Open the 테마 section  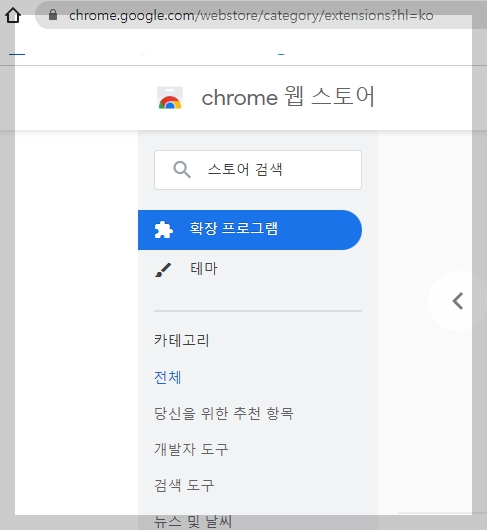[x=204, y=269]
